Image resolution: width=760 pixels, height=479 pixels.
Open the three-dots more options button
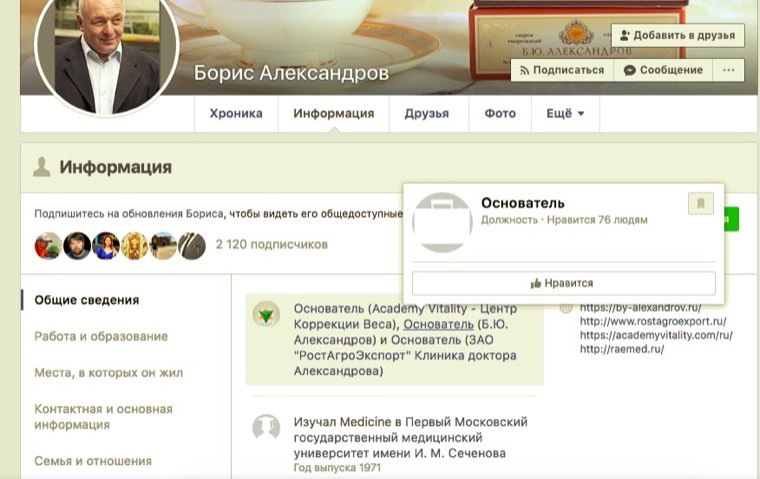tap(728, 70)
